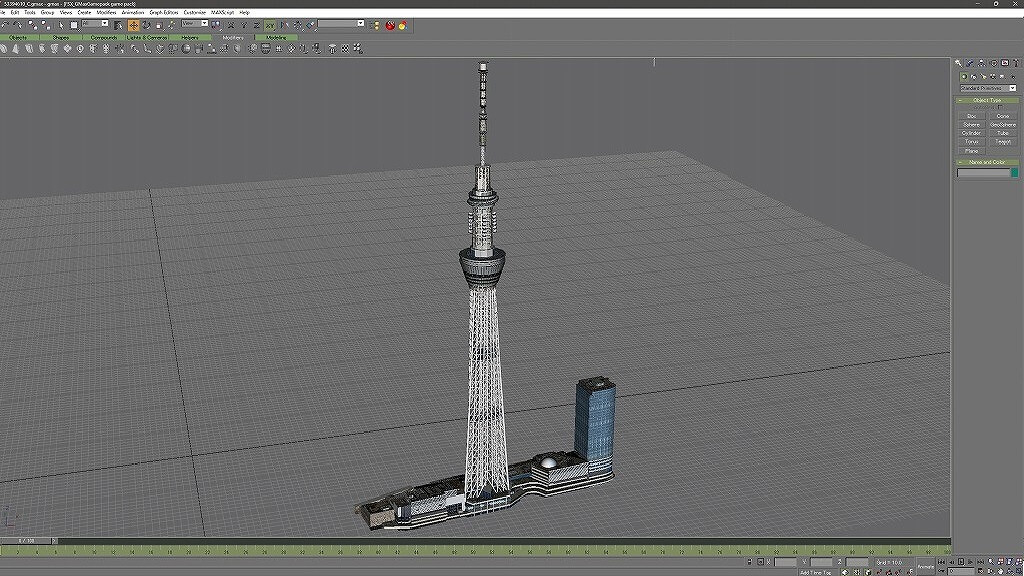Open the Tools menu

coord(29,12)
